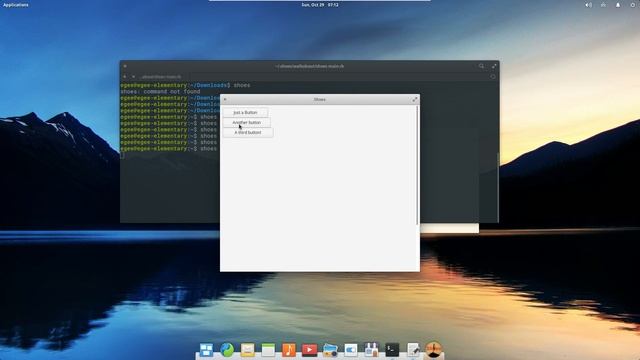
Task: Open the Mail app in the dock
Action: (247, 350)
